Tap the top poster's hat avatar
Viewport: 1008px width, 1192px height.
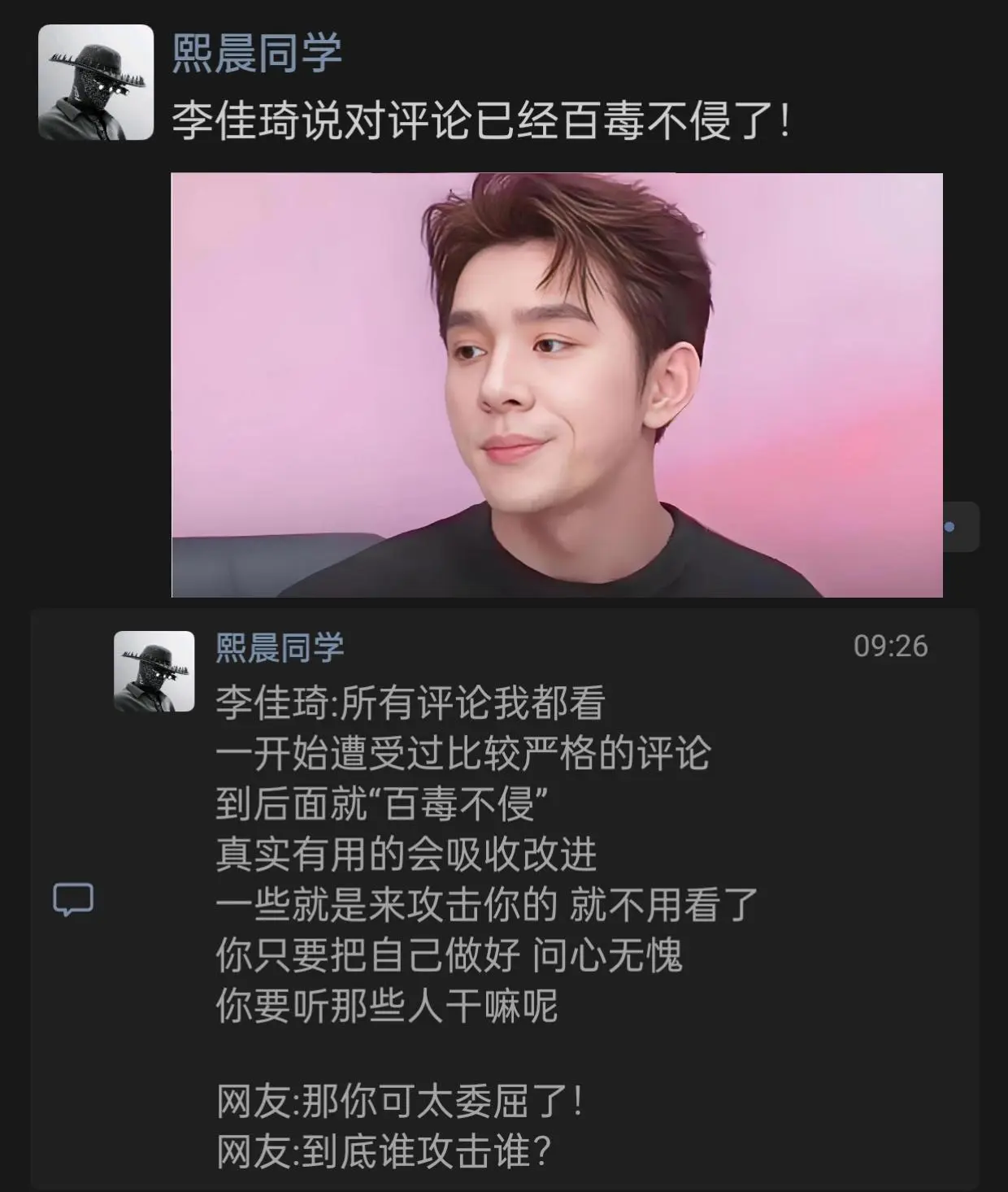pyautogui.click(x=96, y=82)
